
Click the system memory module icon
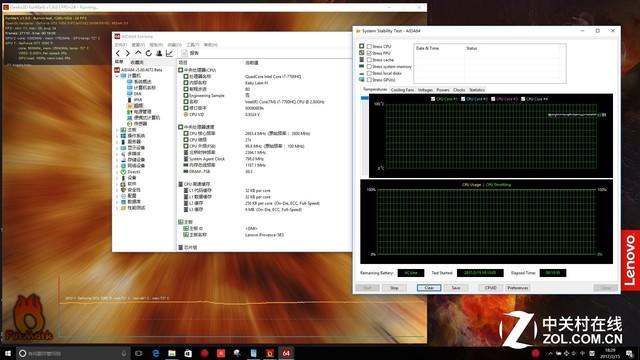[362, 66]
